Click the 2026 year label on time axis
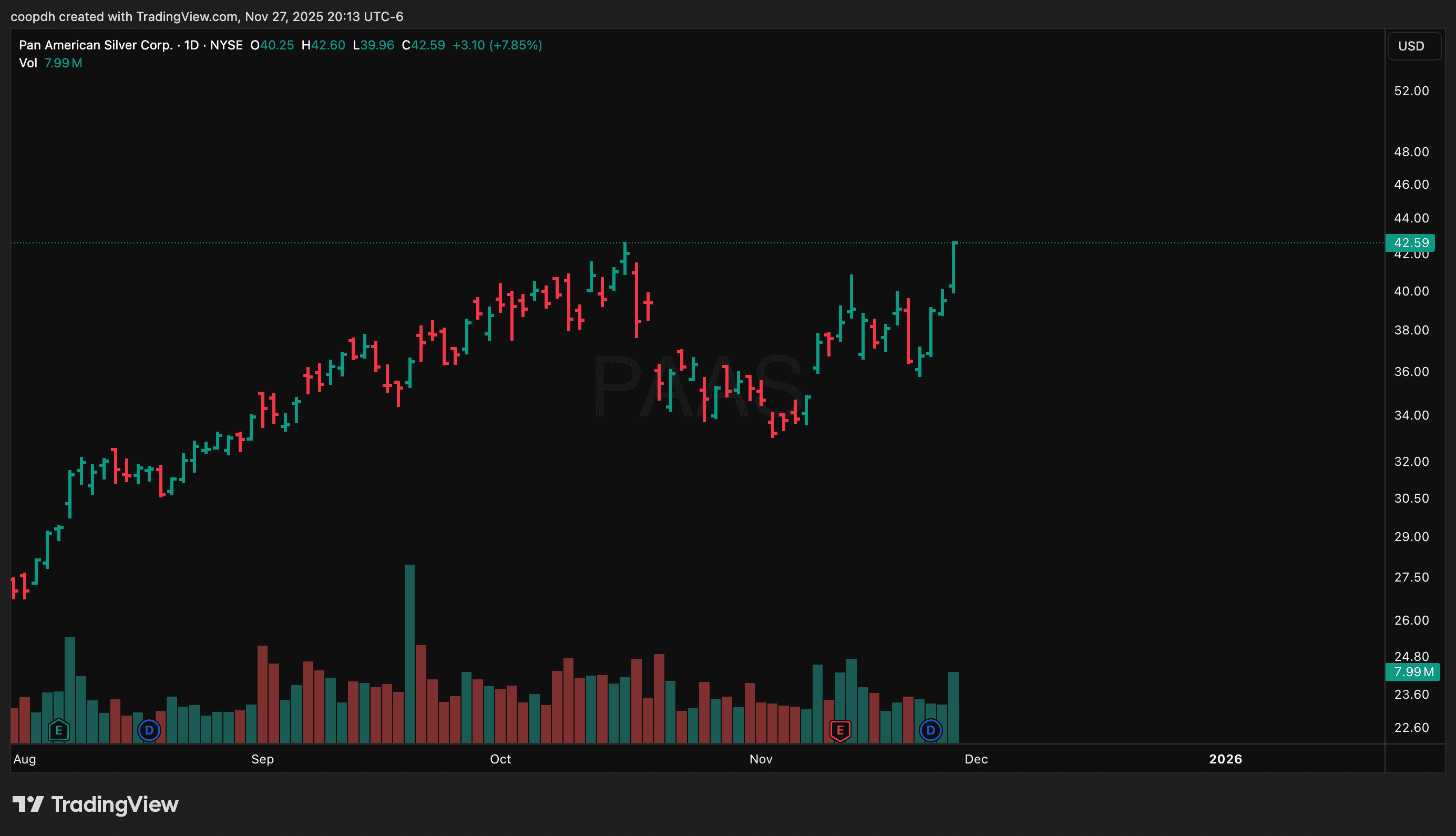Image resolution: width=1456 pixels, height=836 pixels. coord(1225,759)
